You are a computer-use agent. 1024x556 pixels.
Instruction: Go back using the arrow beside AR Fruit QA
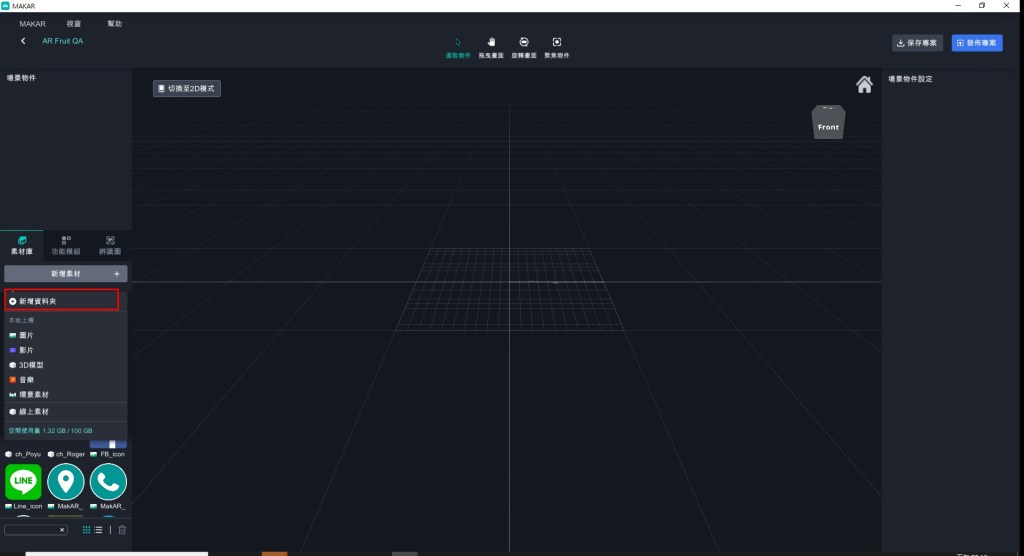pos(23,41)
